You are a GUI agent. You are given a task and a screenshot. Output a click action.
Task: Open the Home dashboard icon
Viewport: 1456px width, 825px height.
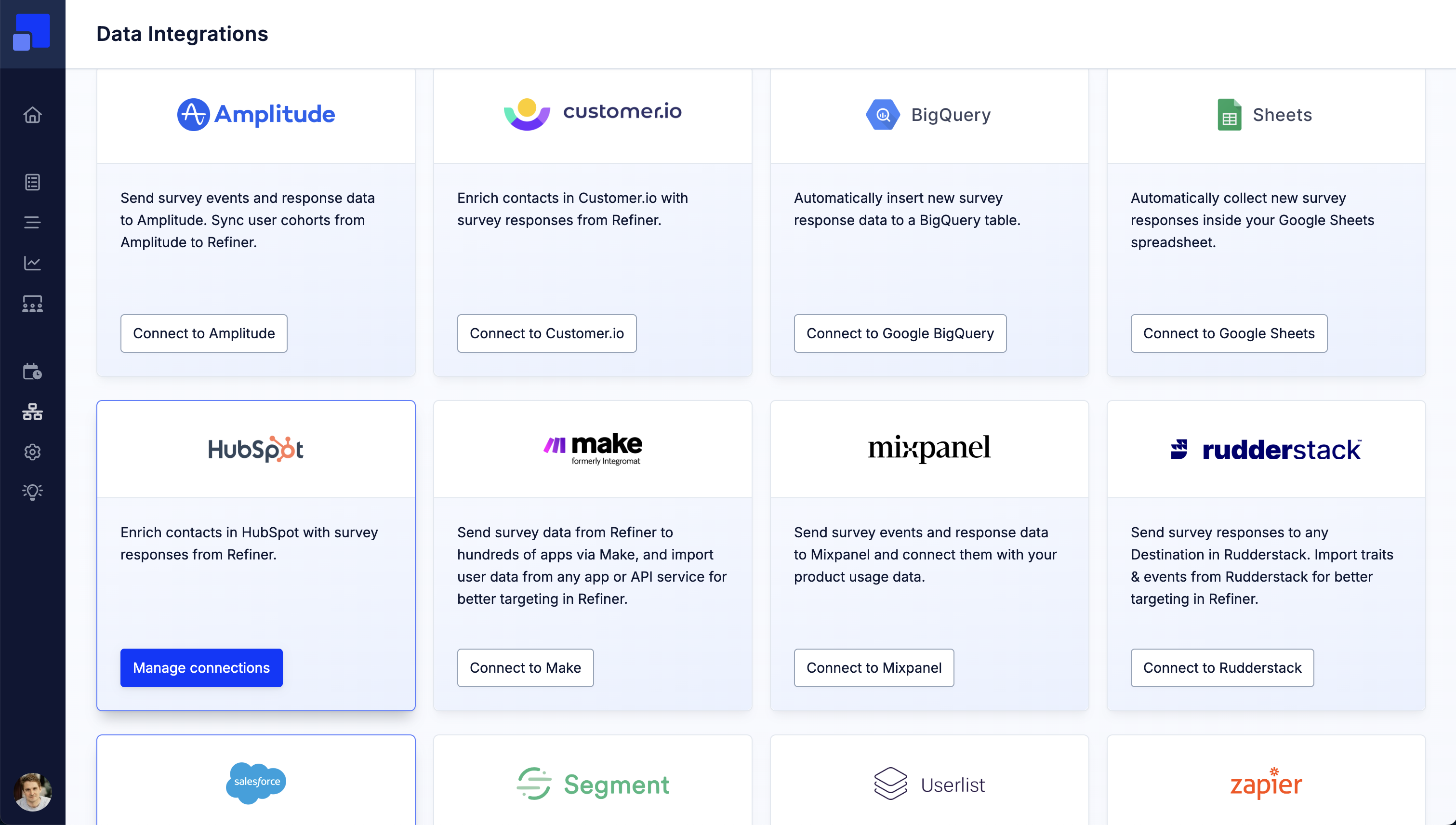(x=32, y=115)
